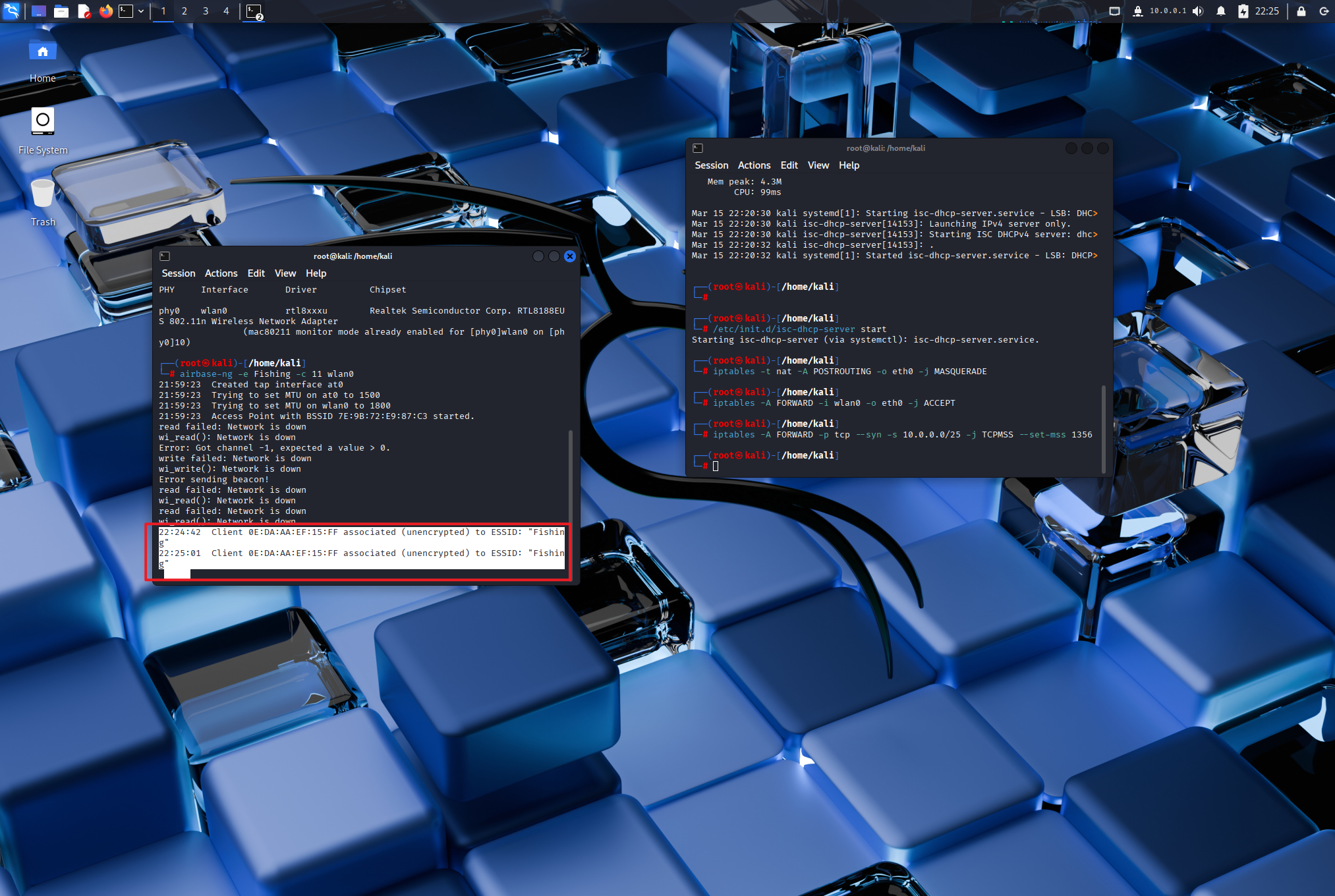The width and height of the screenshot is (1335, 896).
Task: Click the POSTROUTING MASQUERADE iptables command
Action: click(850, 372)
